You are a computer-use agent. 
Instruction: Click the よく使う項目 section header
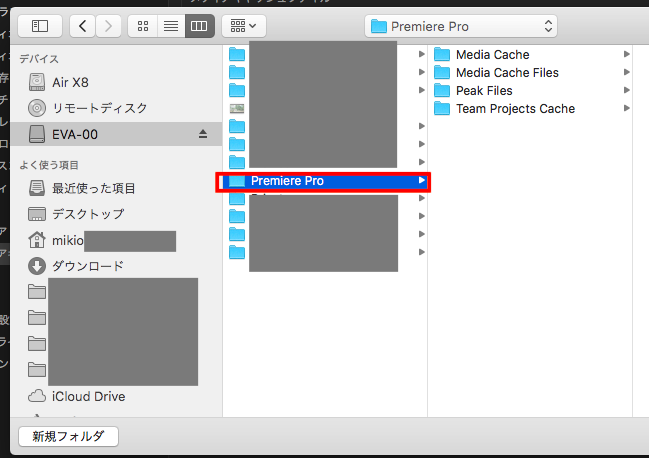[x=49, y=165]
